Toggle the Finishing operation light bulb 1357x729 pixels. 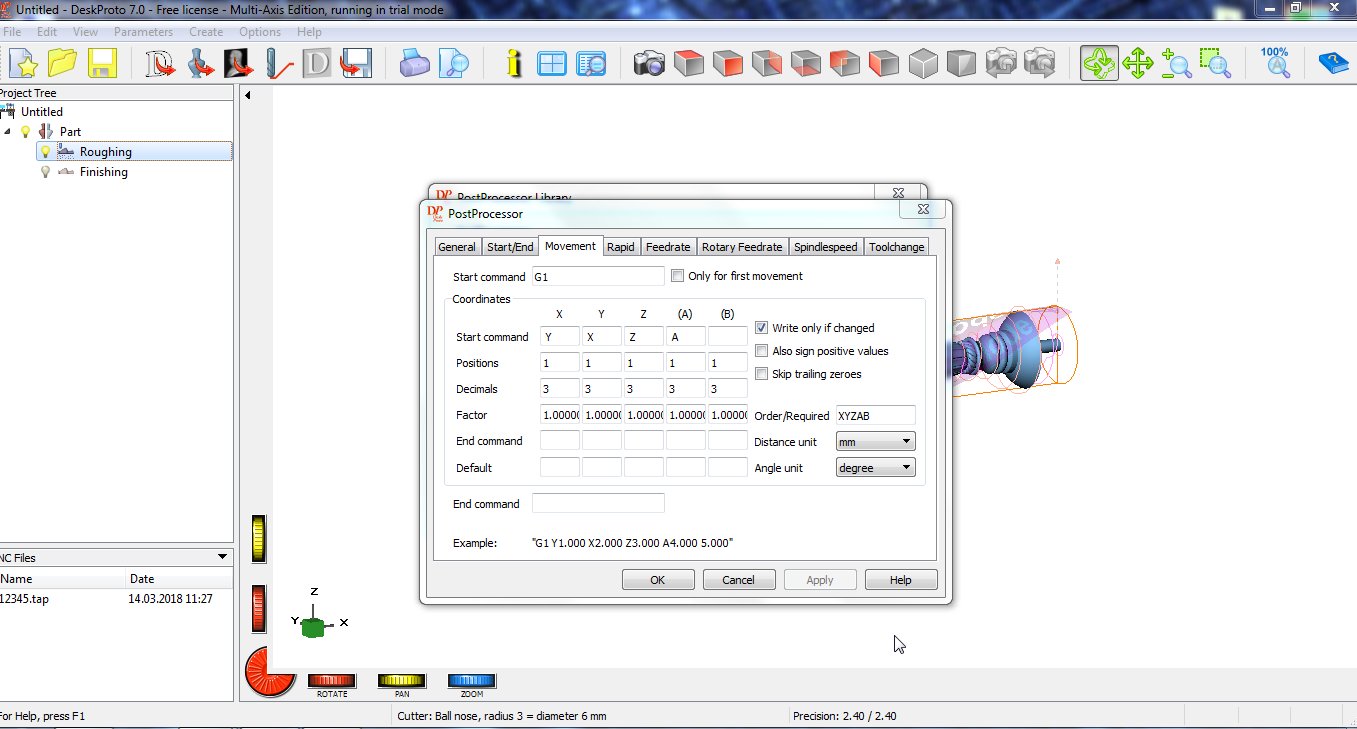pyautogui.click(x=45, y=172)
